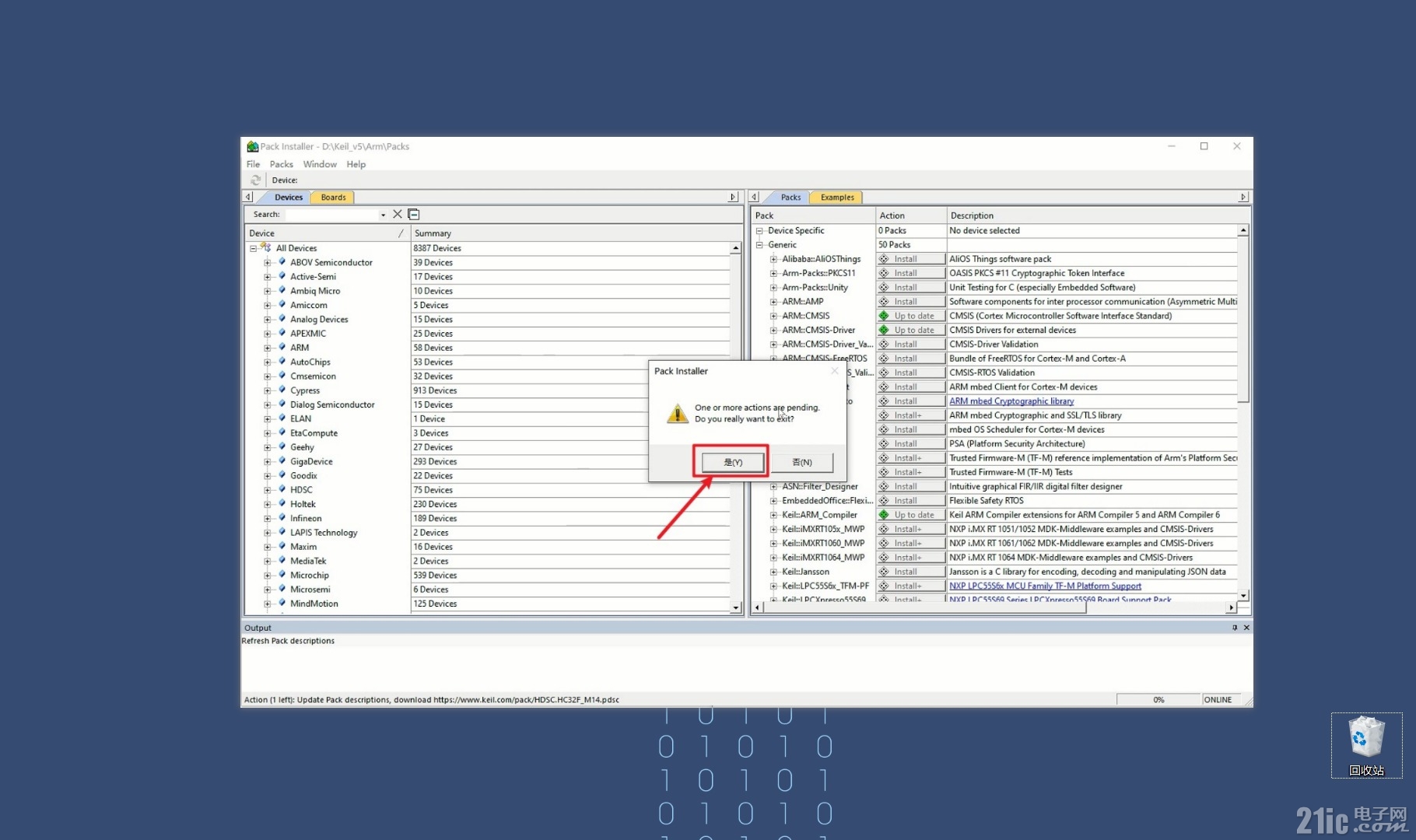Sort by the Summary column header
Screen dimensions: 1416x840
576,233
